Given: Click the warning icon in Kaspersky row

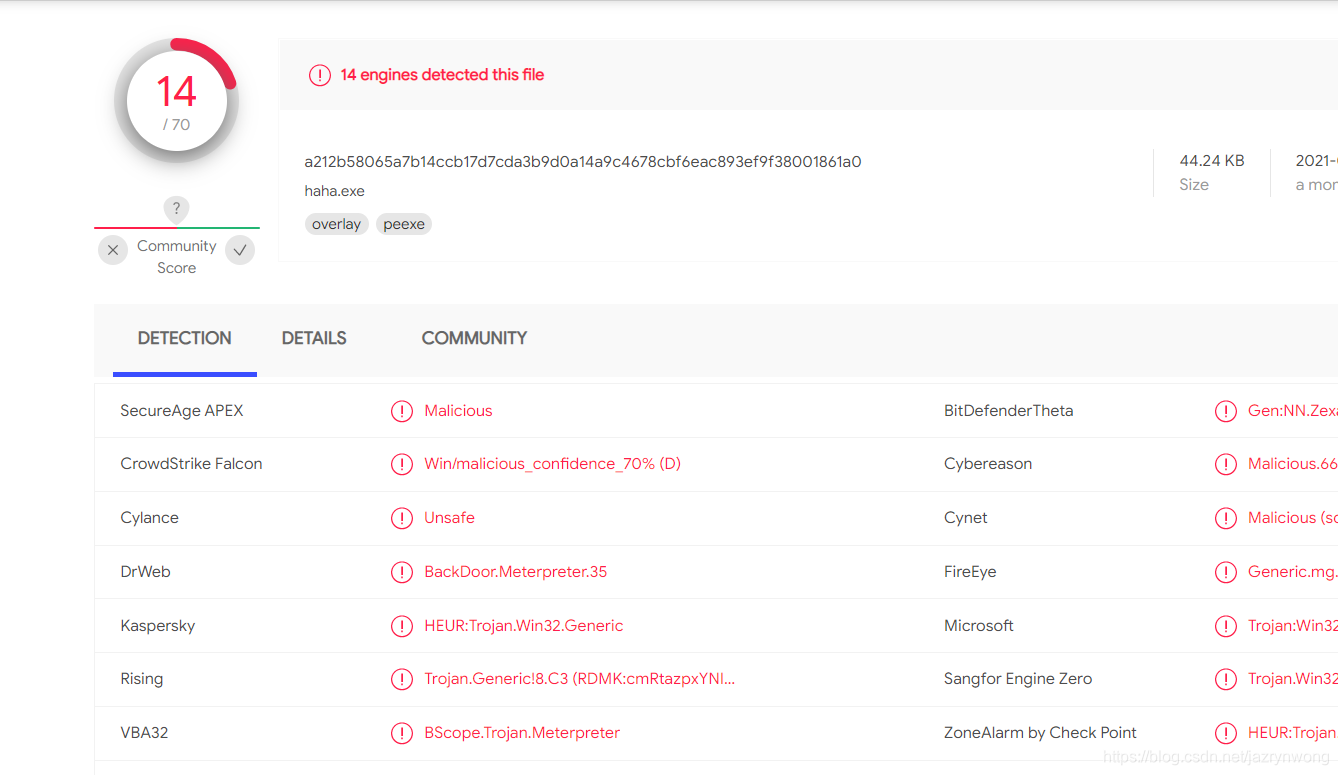Looking at the screenshot, I should point(402,626).
